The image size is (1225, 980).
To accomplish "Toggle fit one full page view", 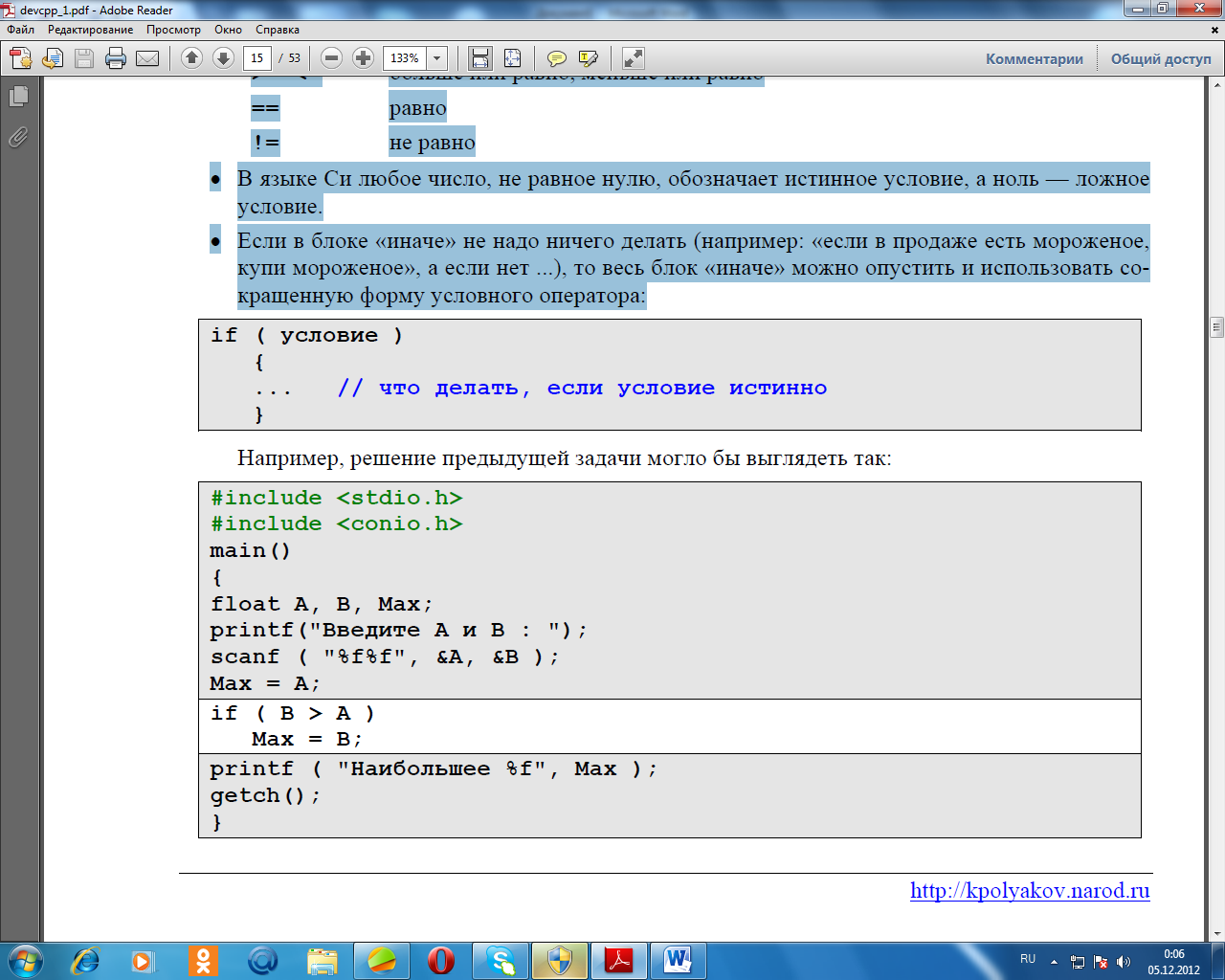I will (513, 58).
